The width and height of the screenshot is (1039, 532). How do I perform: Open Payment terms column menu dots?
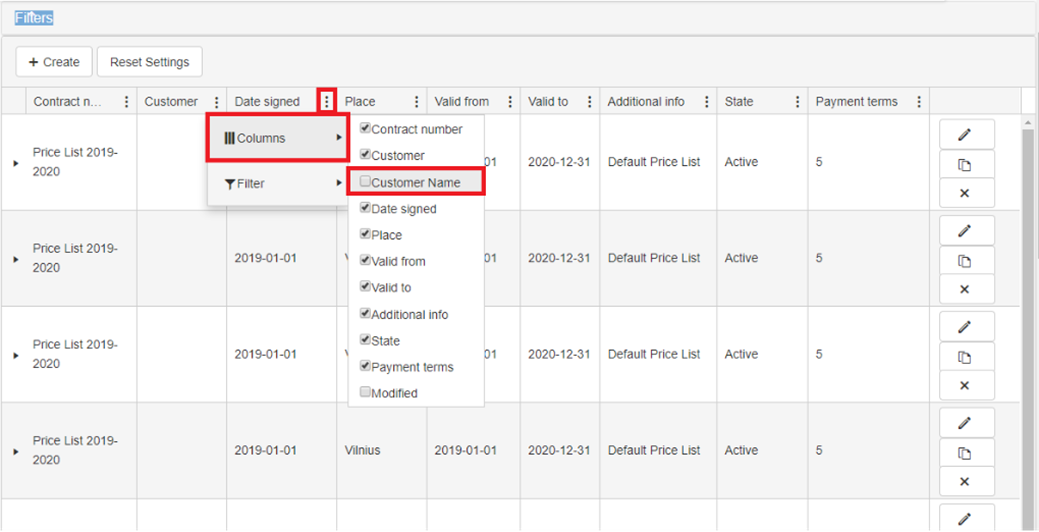click(919, 102)
